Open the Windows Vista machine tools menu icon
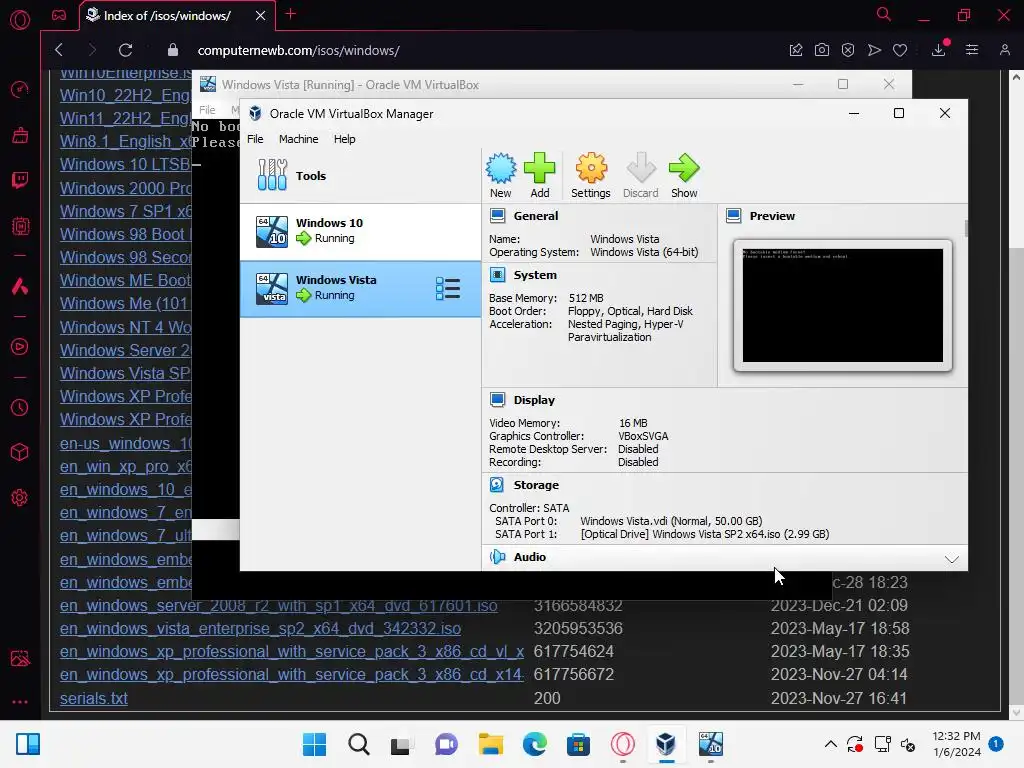Screen dimensions: 1024x768 coord(448,288)
